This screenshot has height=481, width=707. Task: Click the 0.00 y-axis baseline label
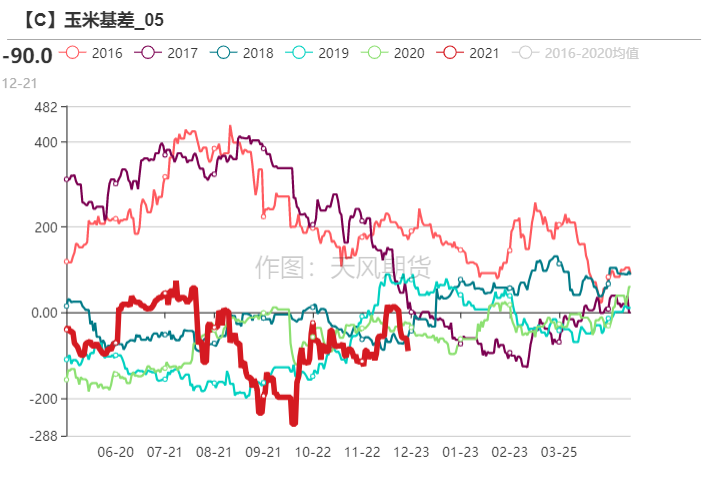tap(45, 312)
